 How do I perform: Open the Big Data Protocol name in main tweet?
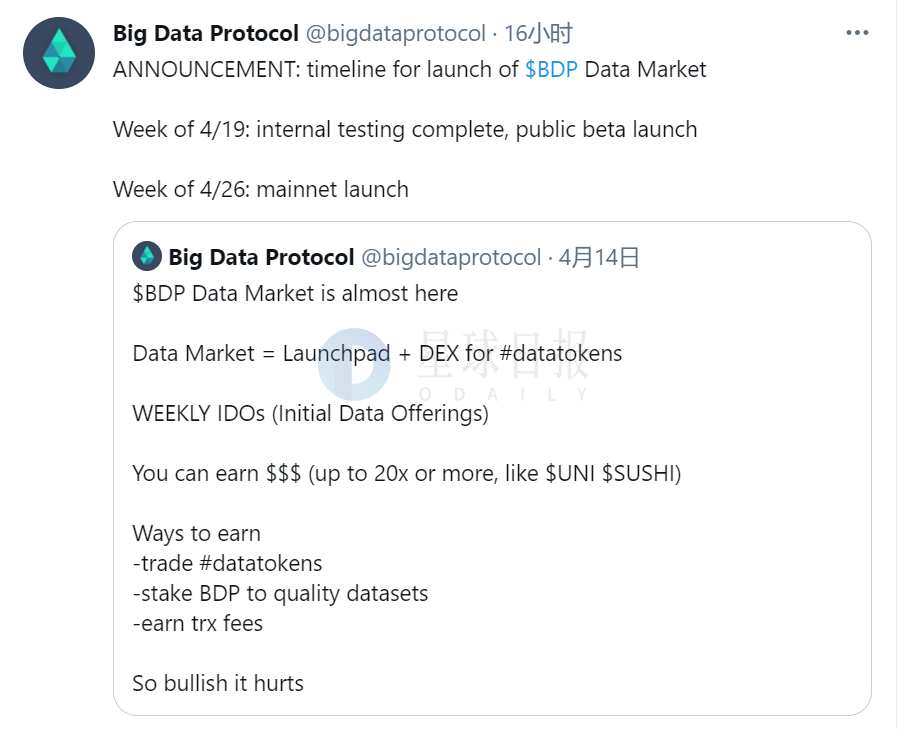[x=205, y=33]
